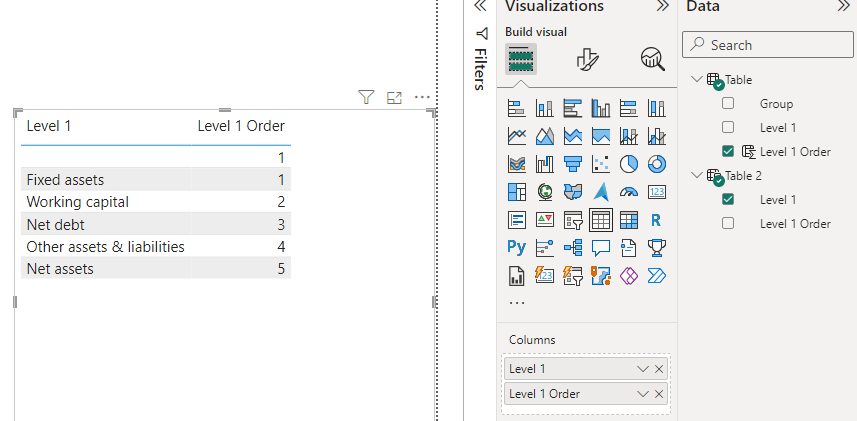
Task: Select the Working capital cell
Action: click(x=78, y=202)
